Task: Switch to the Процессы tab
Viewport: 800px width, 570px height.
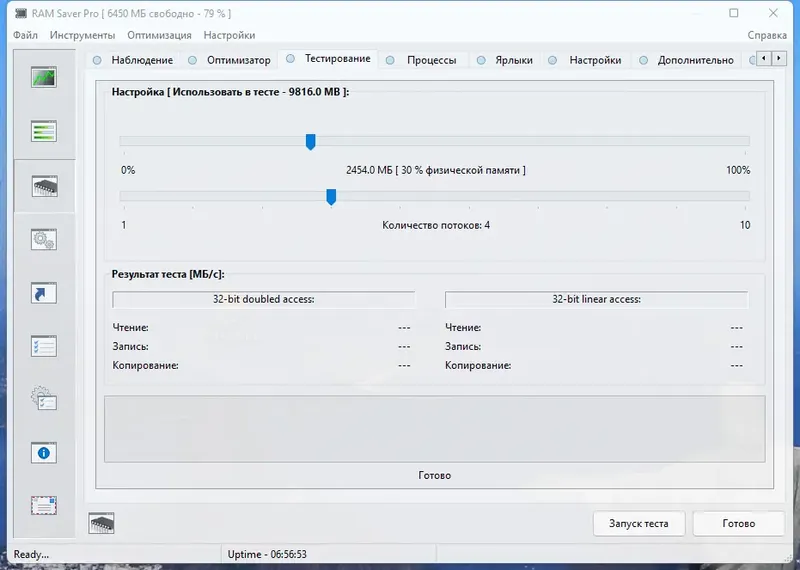Action: point(423,60)
